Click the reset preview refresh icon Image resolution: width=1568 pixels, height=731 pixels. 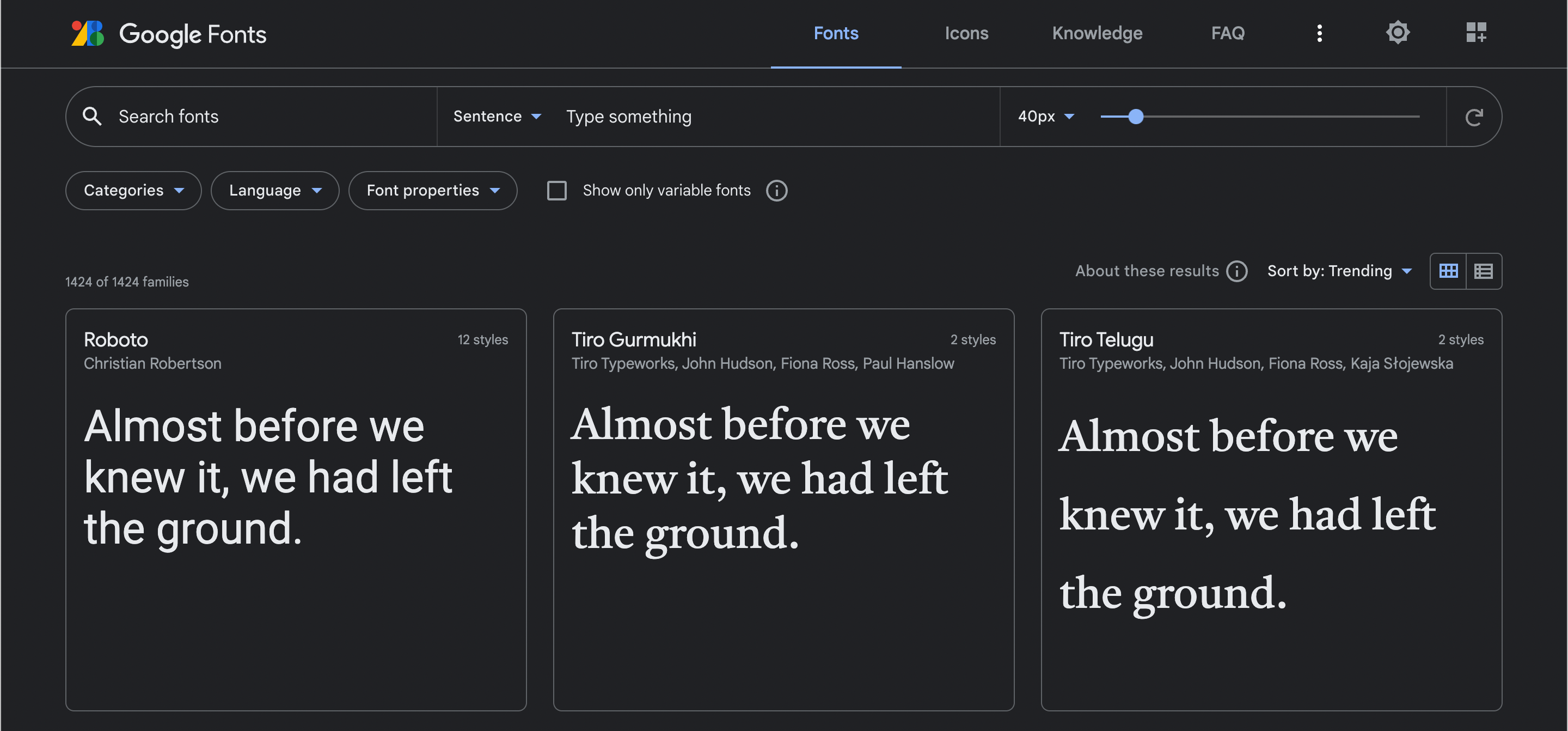tap(1474, 117)
